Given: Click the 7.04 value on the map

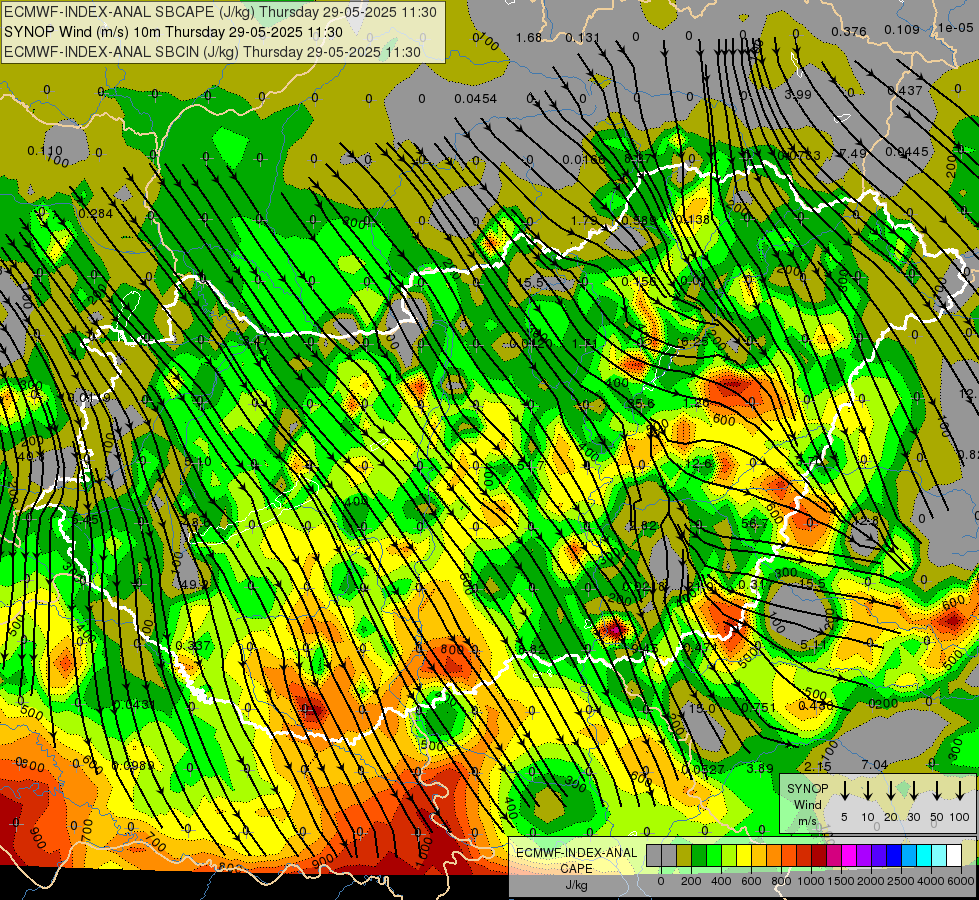Looking at the screenshot, I should 875,765.
